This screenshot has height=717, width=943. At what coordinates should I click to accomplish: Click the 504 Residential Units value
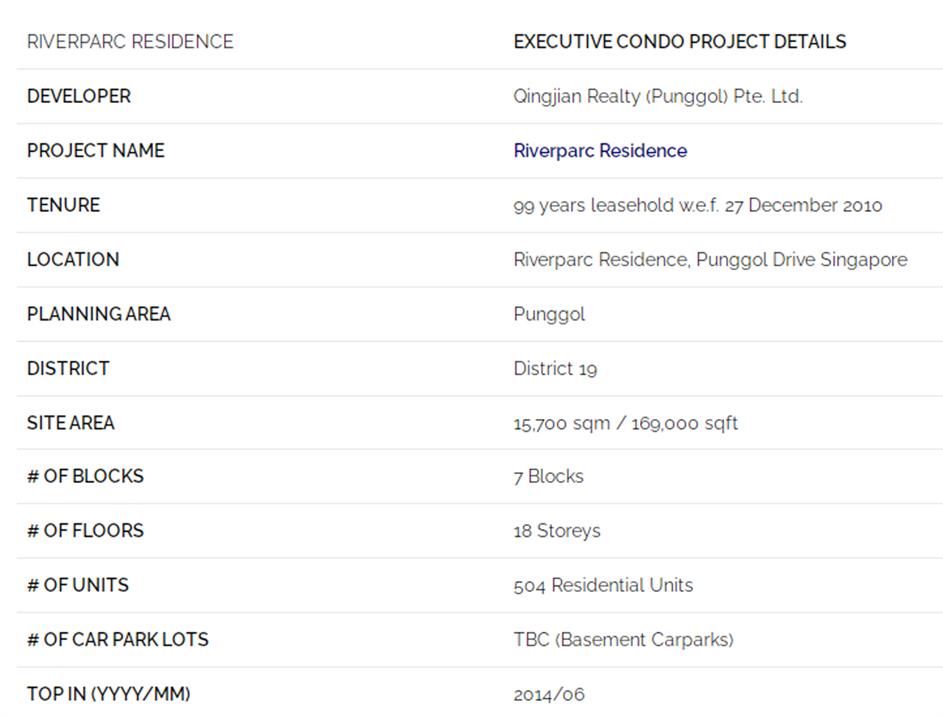click(603, 585)
